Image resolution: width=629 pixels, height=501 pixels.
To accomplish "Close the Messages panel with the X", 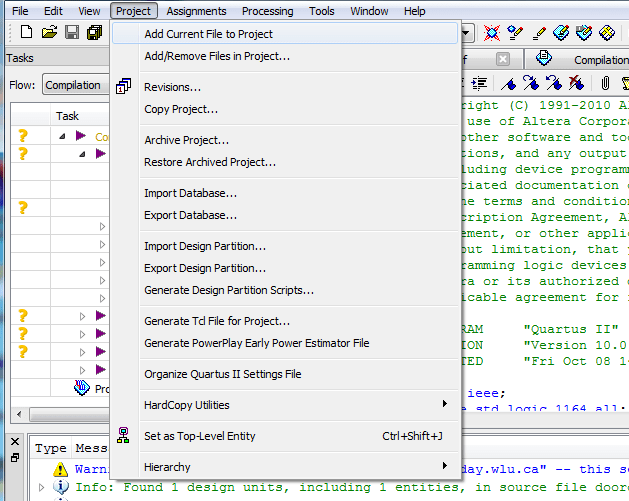I will pos(15,442).
